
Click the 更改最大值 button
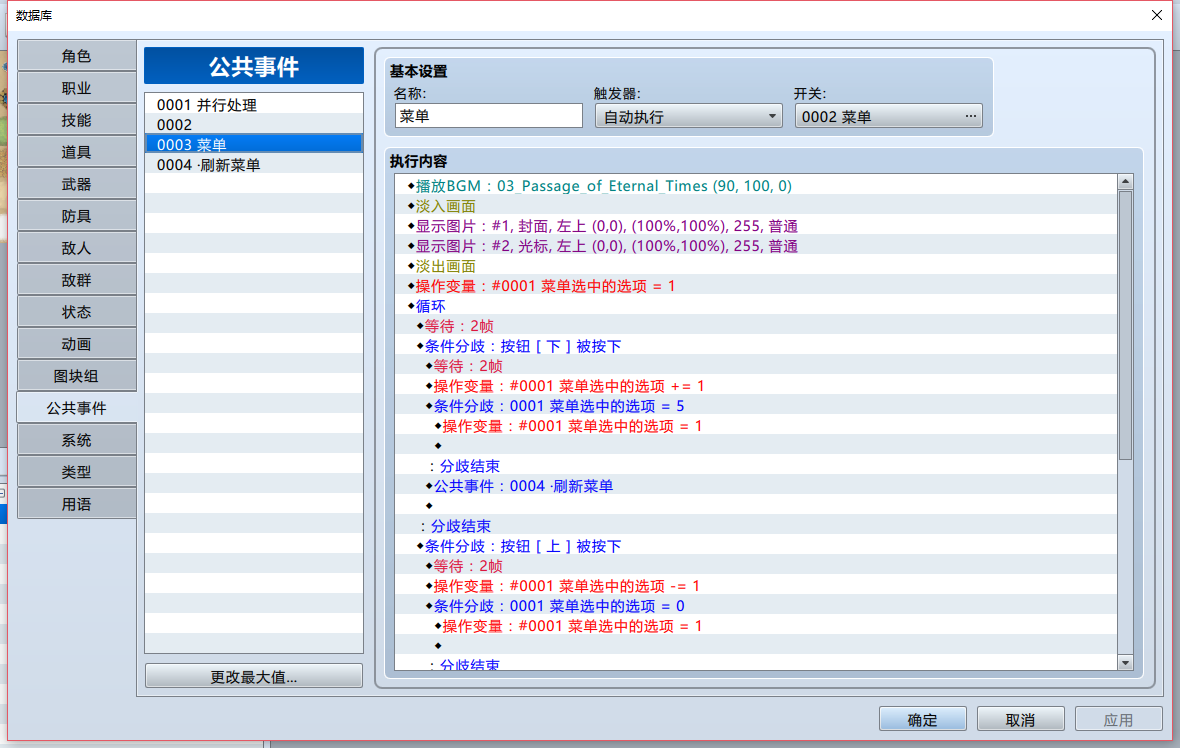[254, 677]
